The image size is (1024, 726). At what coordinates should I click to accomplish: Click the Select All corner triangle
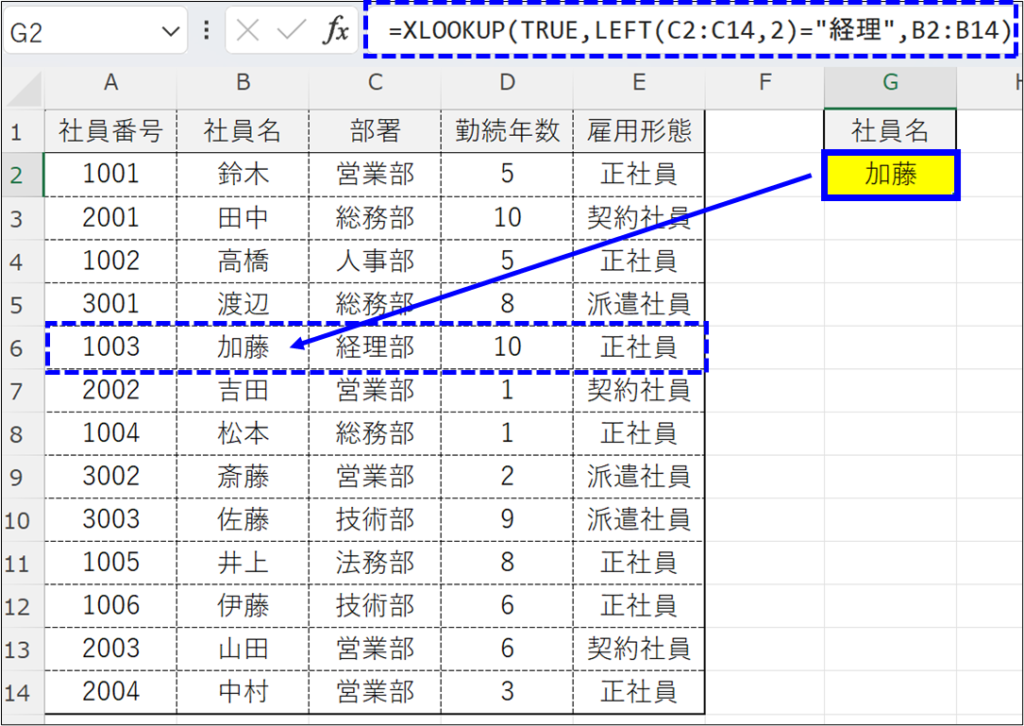[x=22, y=84]
